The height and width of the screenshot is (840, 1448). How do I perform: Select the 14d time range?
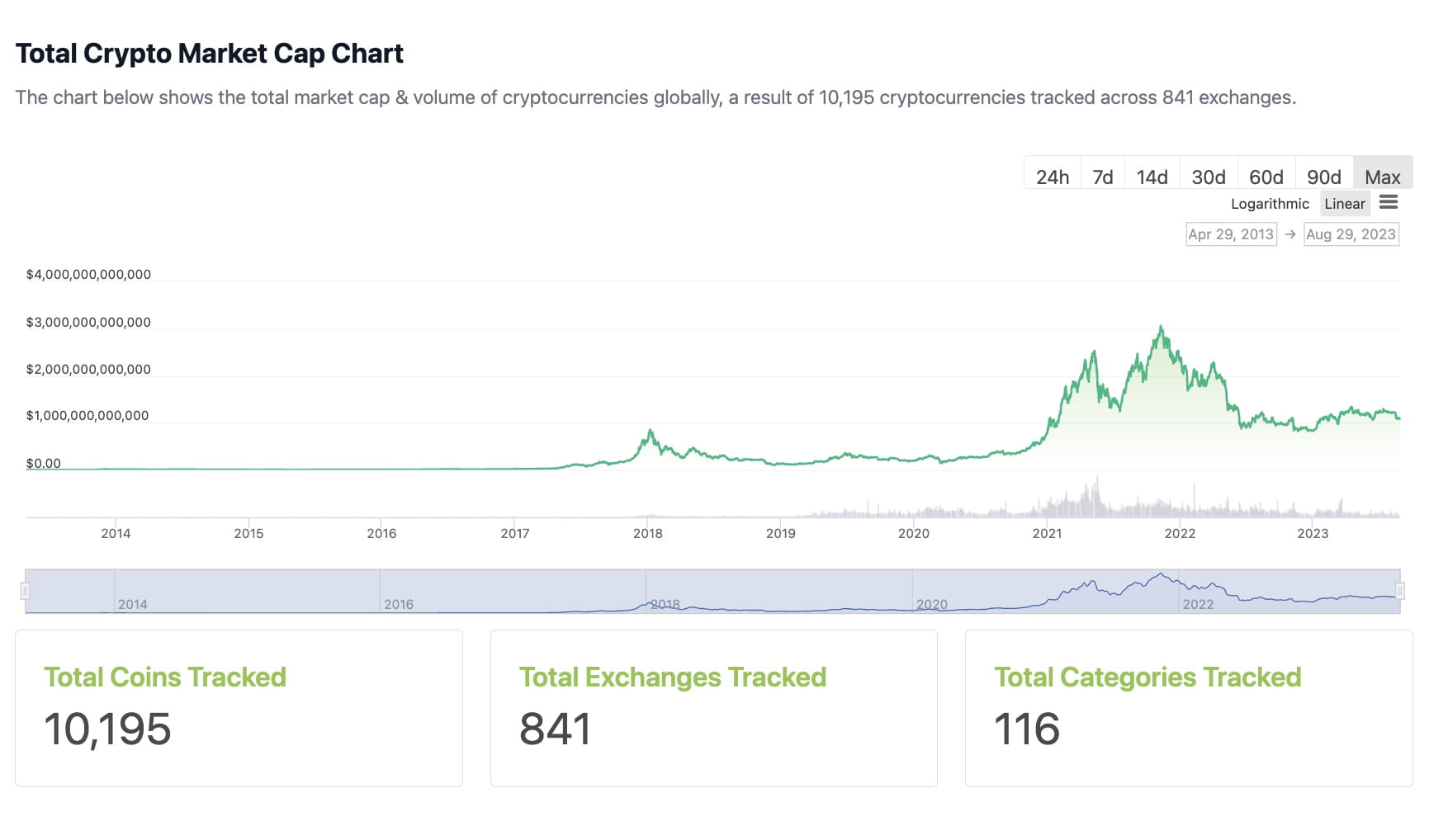1151,175
